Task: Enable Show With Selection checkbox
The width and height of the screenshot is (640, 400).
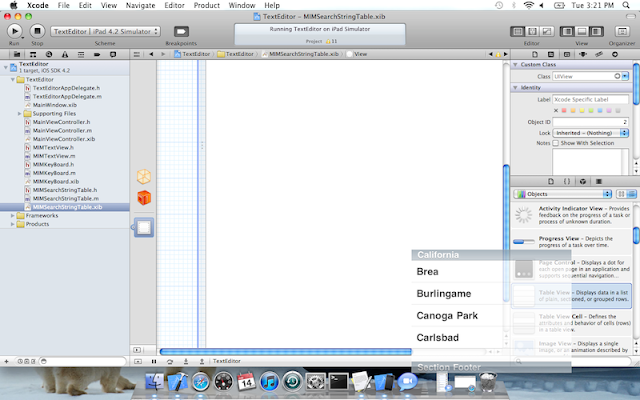Action: pyautogui.click(x=556, y=143)
